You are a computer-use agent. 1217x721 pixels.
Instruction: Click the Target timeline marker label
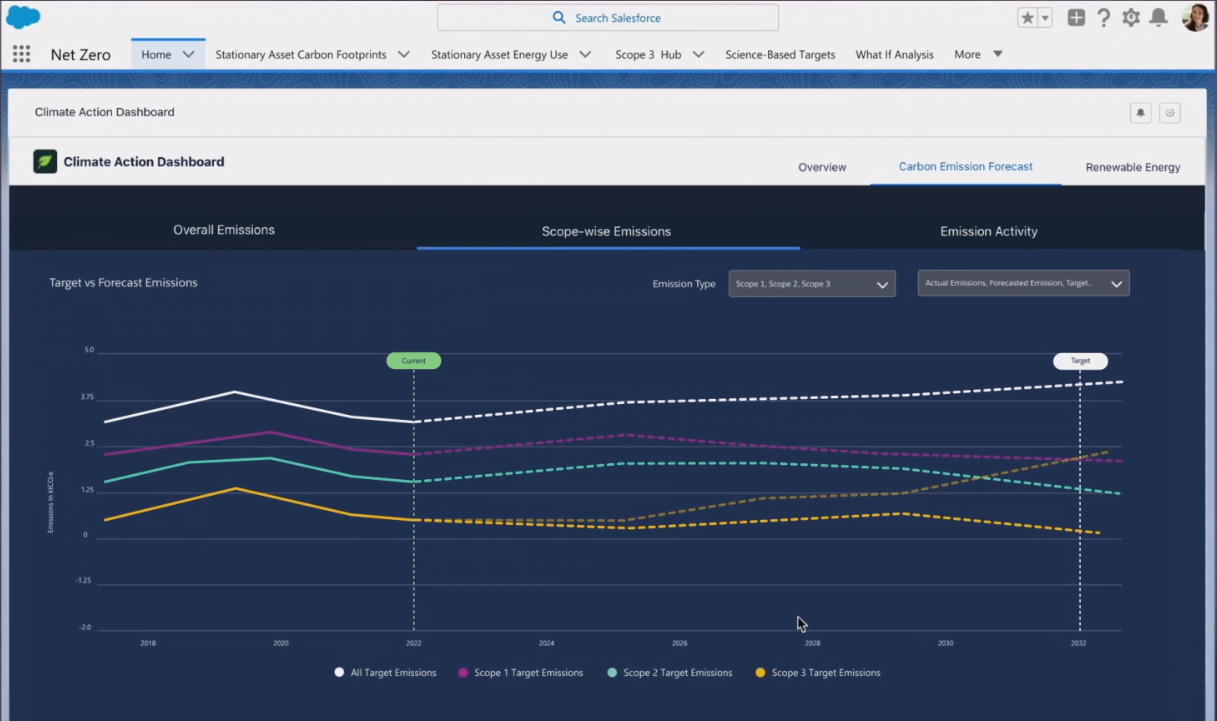click(1080, 361)
